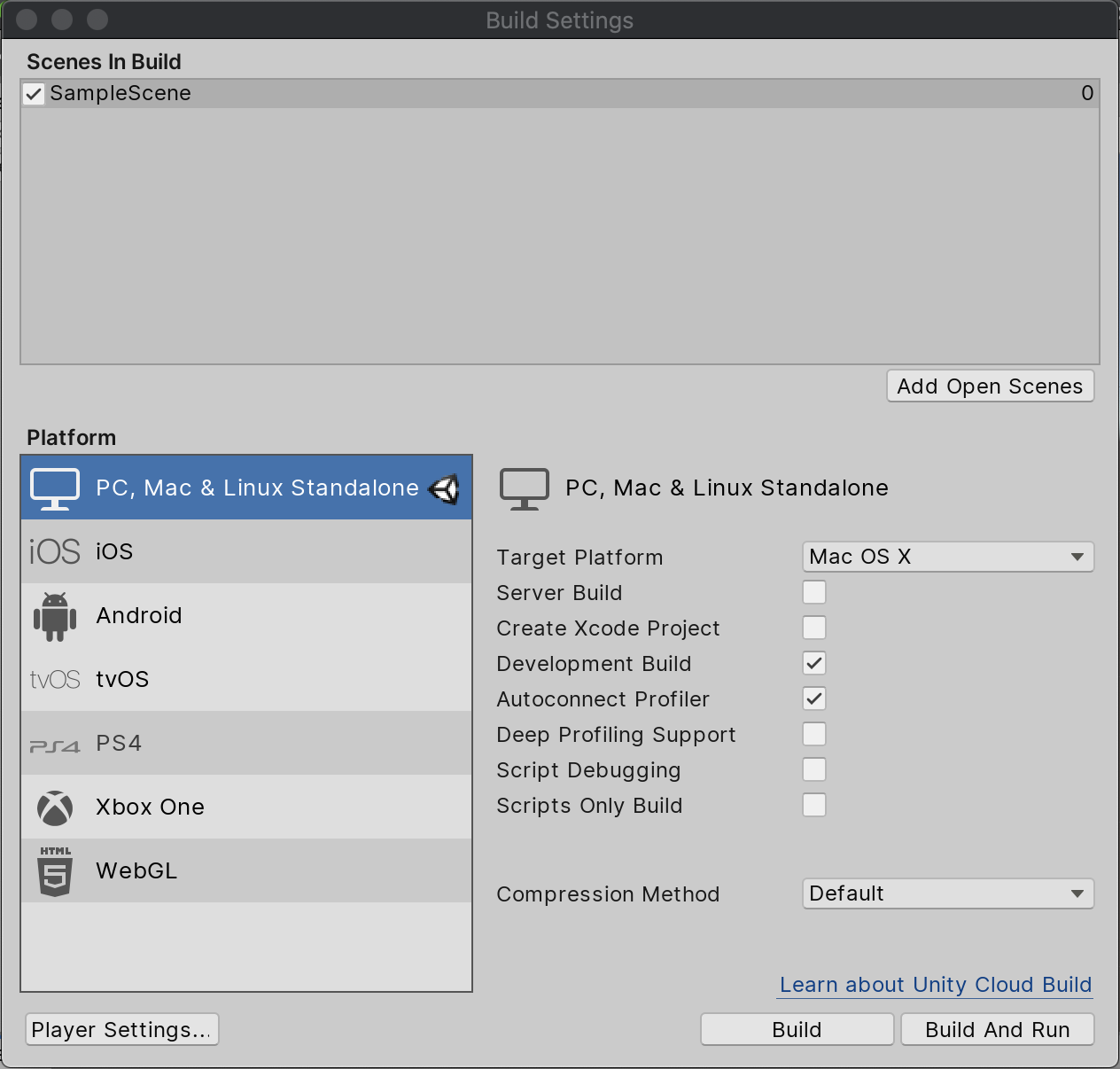Select the Xbox One platform entry
This screenshot has height=1069, width=1120.
coord(246,808)
